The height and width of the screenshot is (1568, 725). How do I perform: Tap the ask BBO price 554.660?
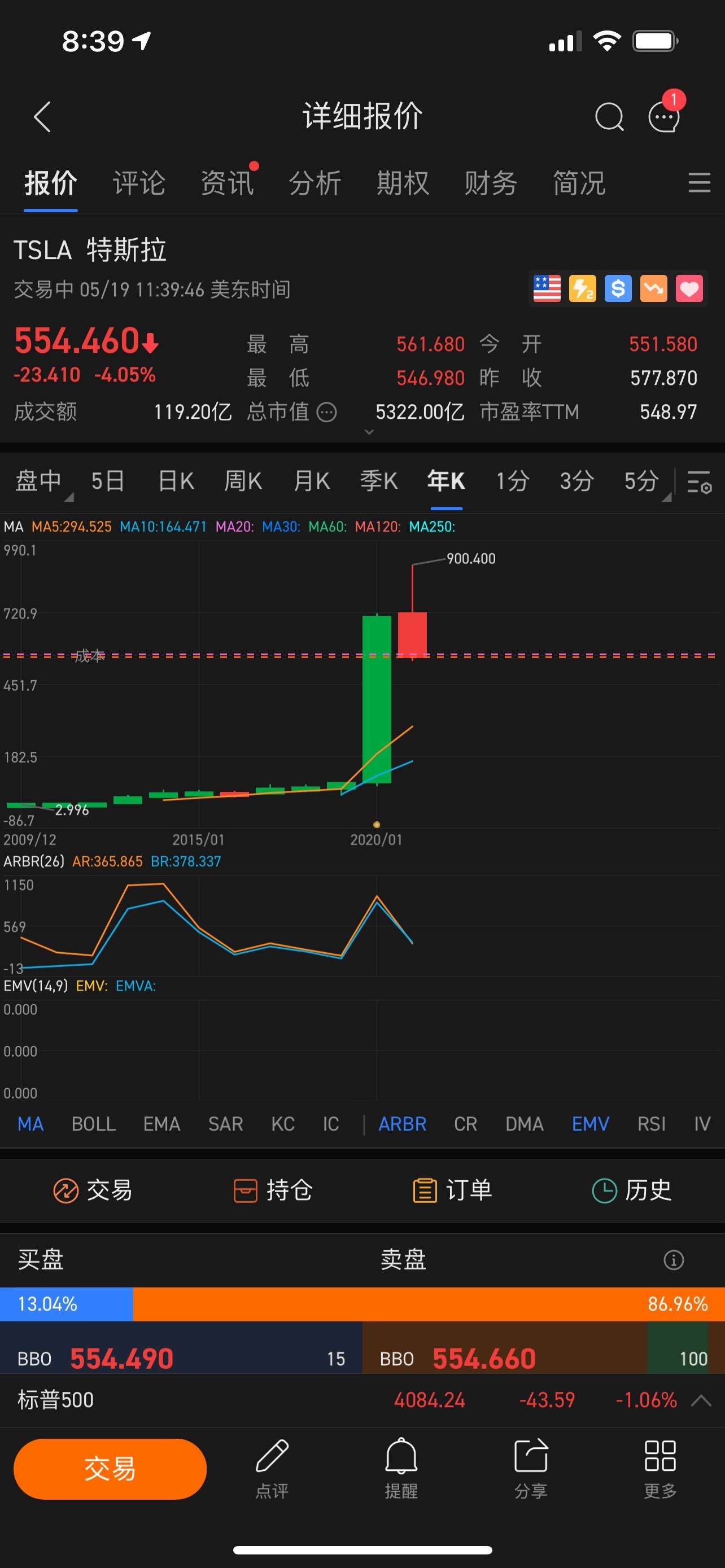point(484,1358)
